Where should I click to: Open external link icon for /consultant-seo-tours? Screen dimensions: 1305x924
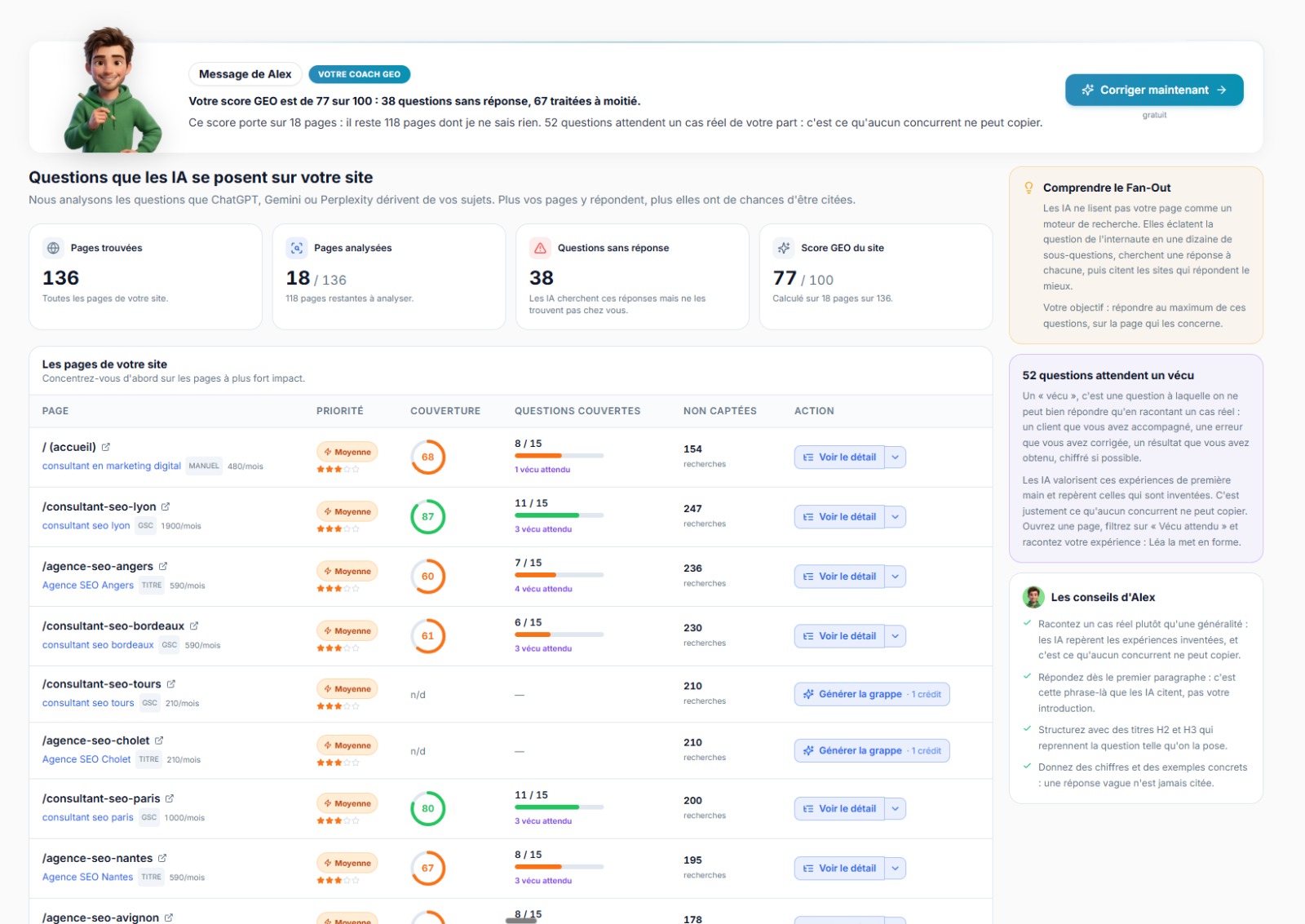click(171, 683)
